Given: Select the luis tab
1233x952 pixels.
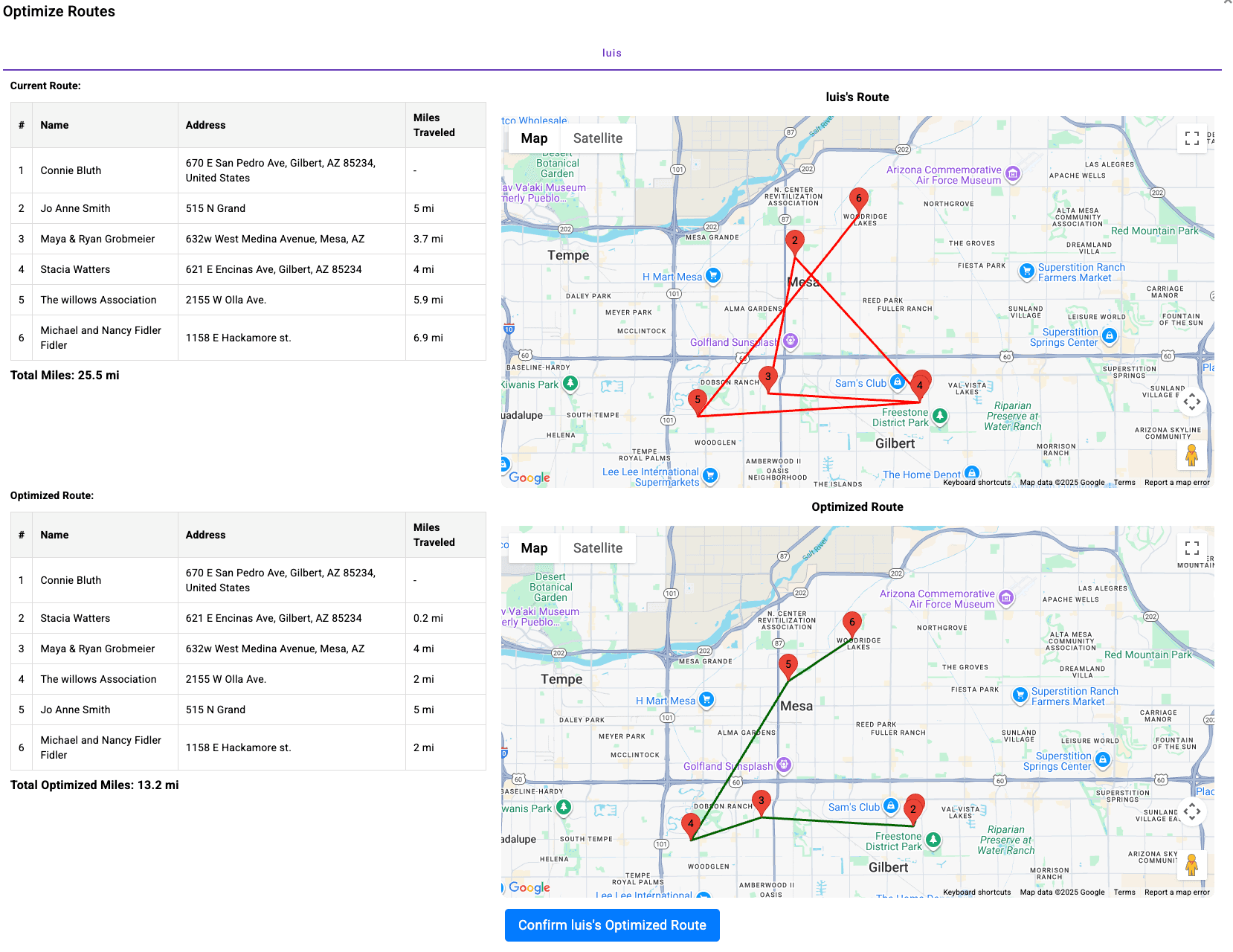Looking at the screenshot, I should (612, 52).
